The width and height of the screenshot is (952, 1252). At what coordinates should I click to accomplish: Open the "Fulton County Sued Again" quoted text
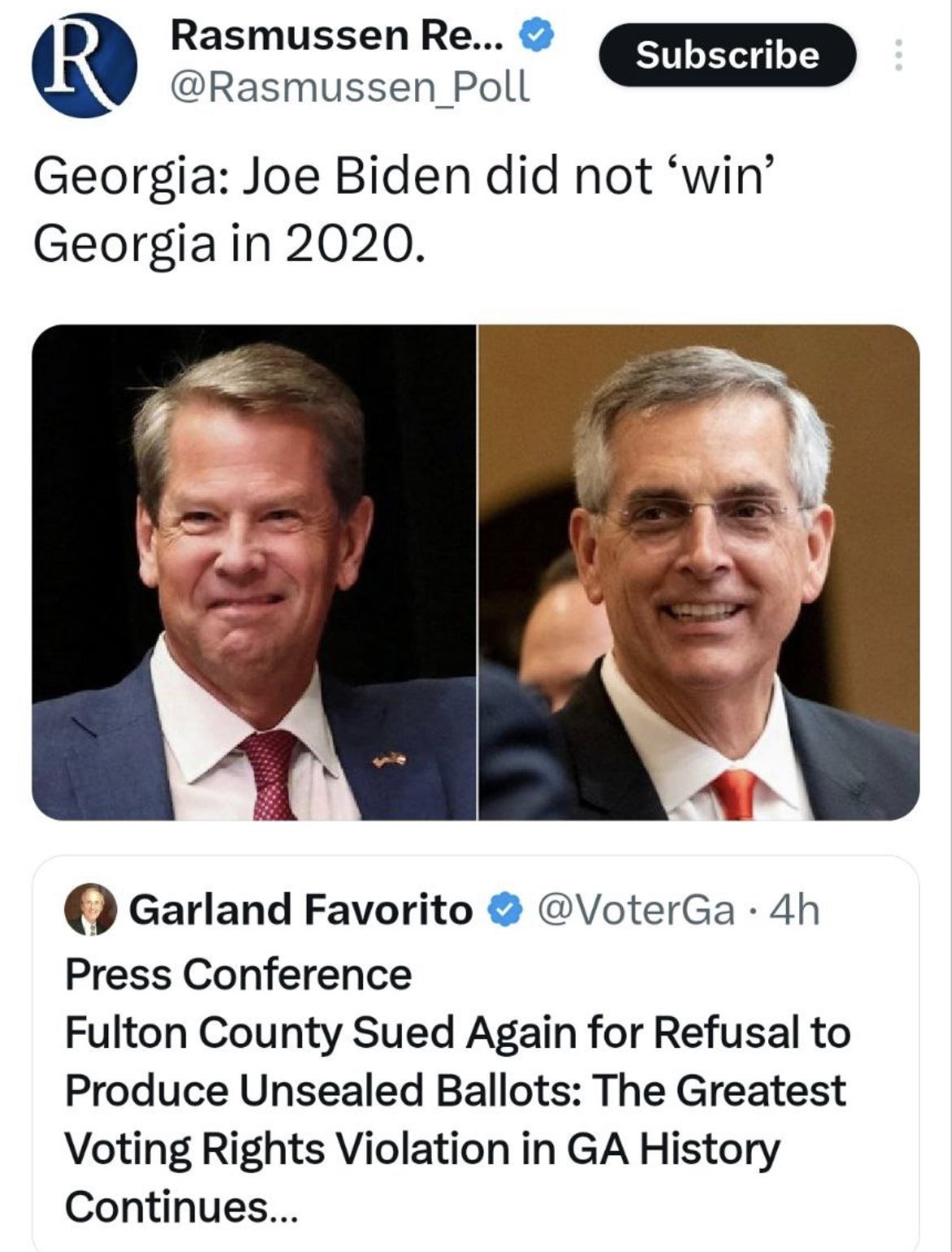(x=457, y=1032)
